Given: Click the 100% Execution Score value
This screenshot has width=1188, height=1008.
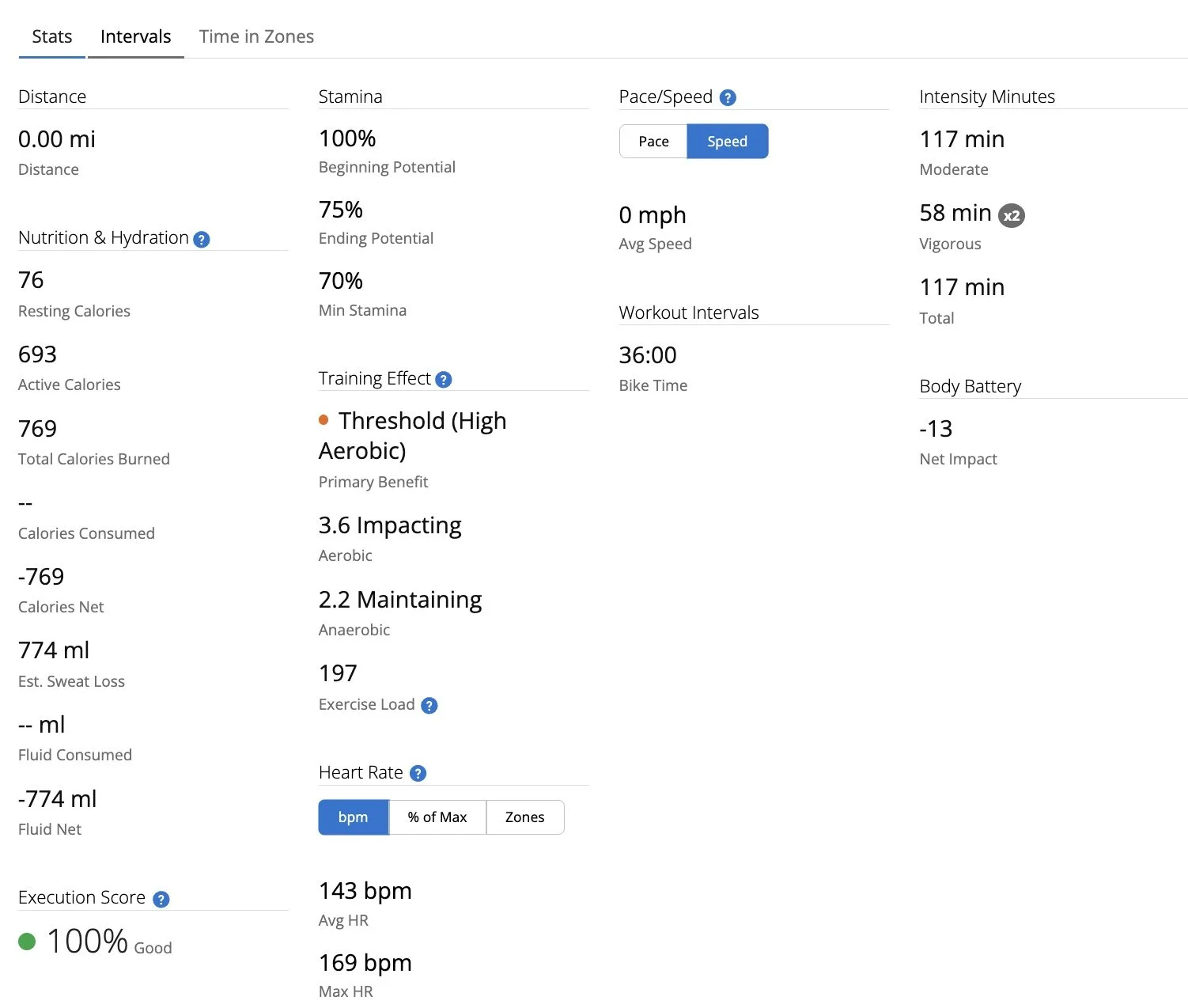Looking at the screenshot, I should click(x=88, y=941).
